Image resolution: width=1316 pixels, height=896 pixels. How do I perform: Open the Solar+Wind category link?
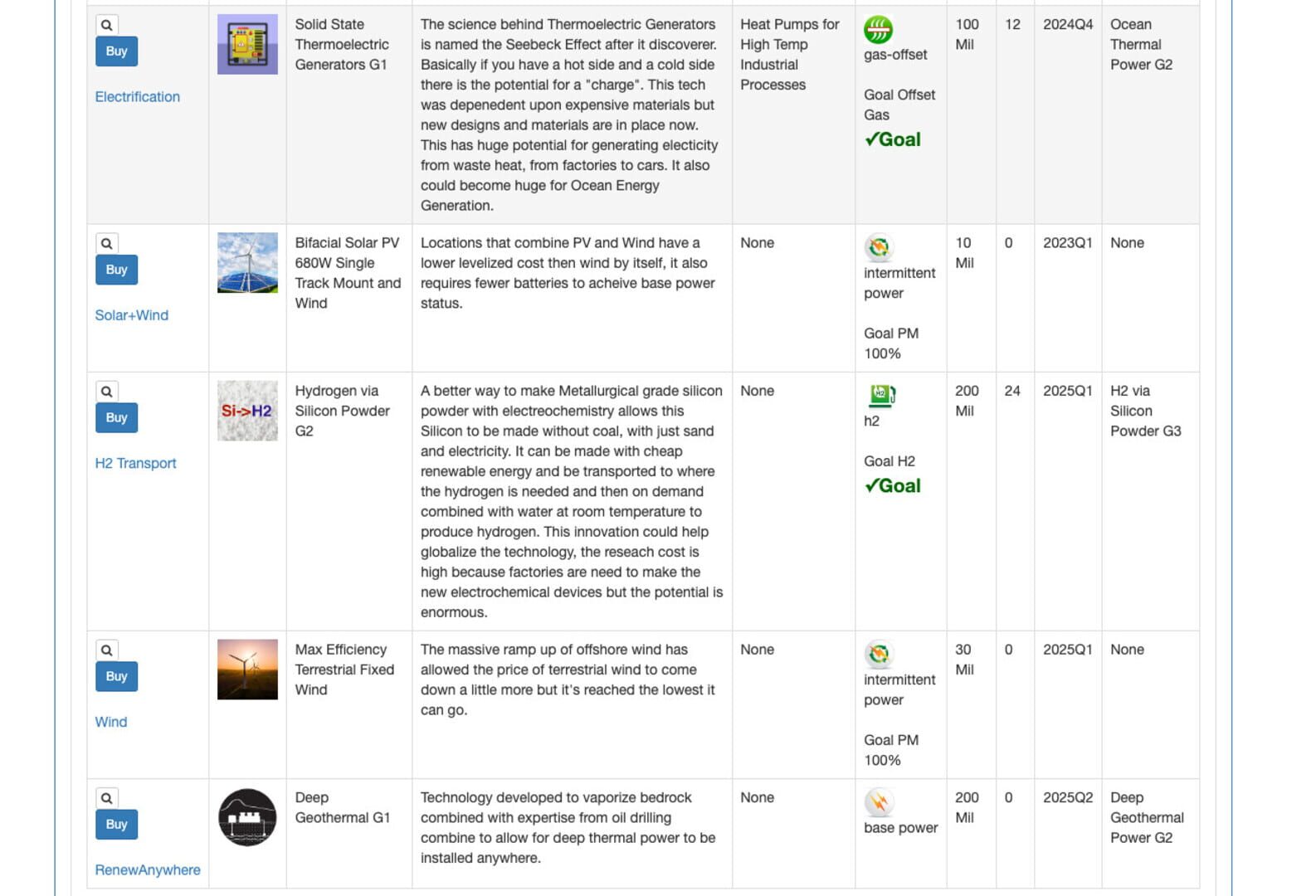click(x=131, y=315)
